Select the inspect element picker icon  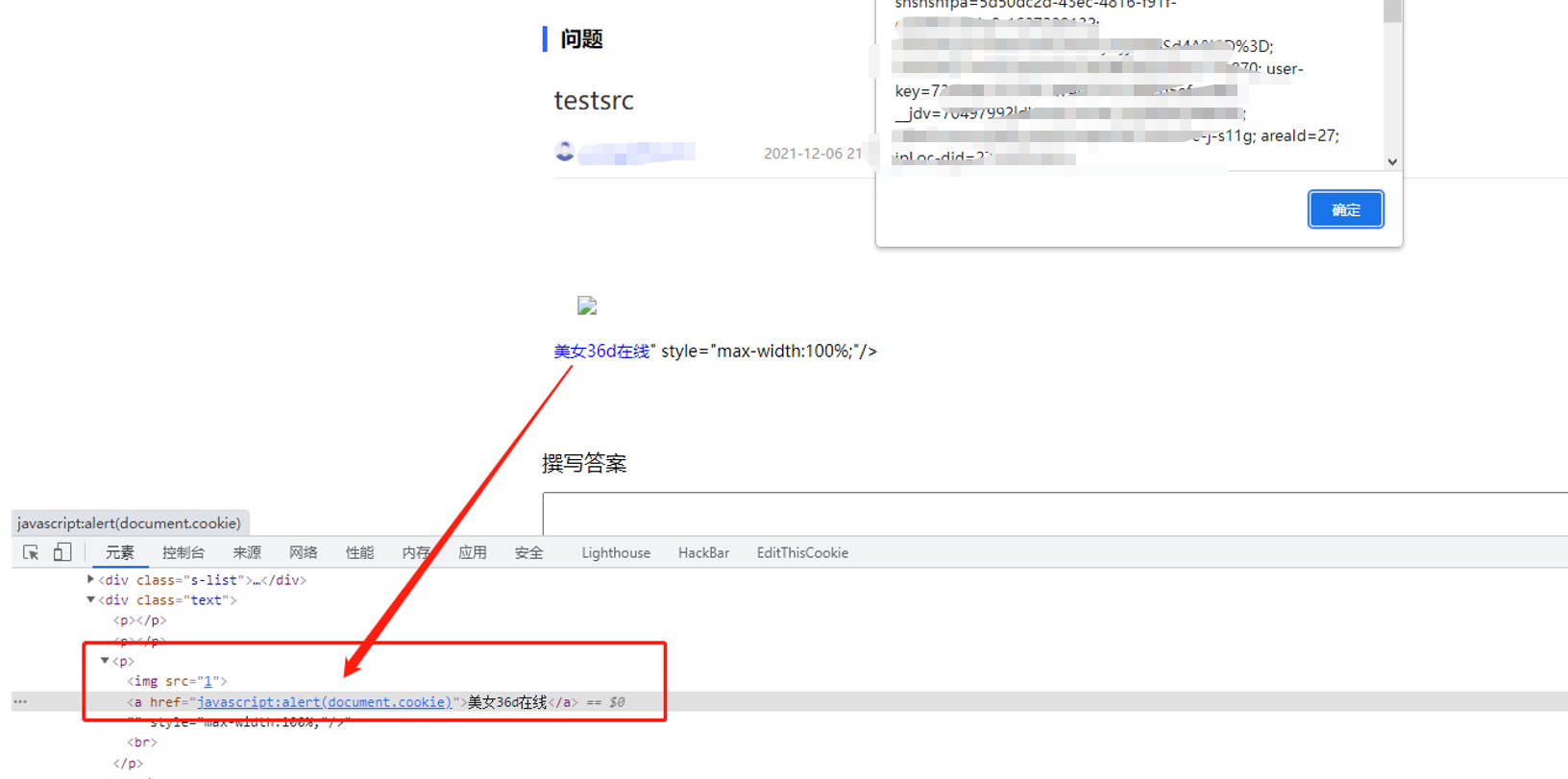(31, 552)
